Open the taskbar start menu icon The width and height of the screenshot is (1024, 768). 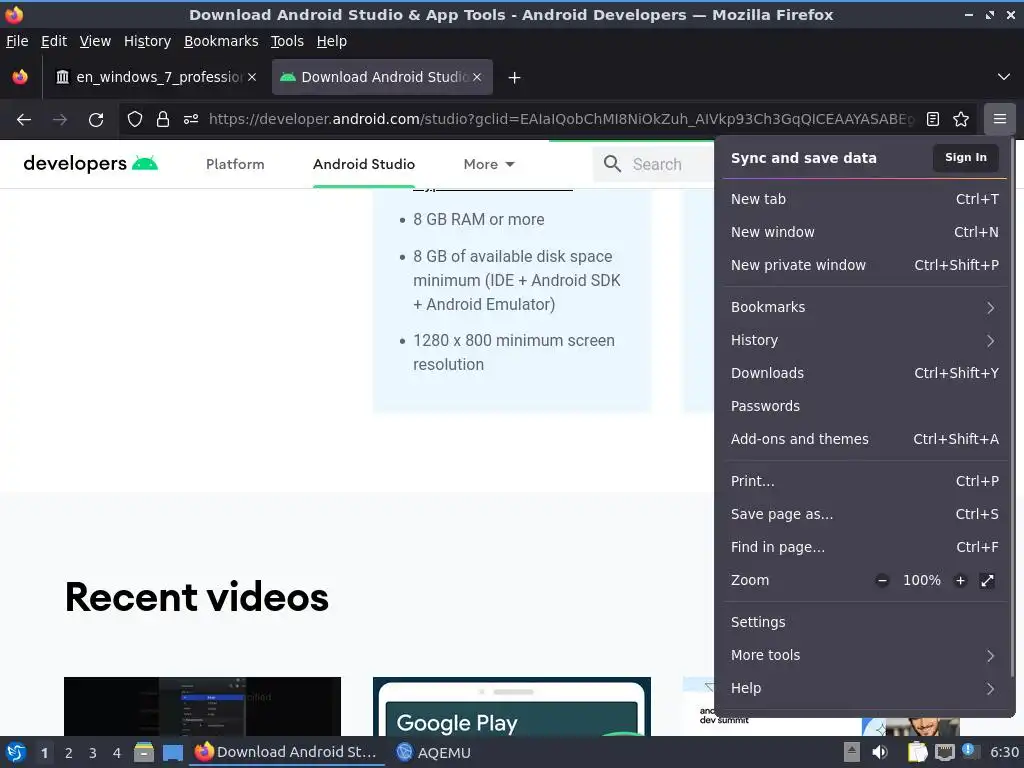[x=15, y=752]
